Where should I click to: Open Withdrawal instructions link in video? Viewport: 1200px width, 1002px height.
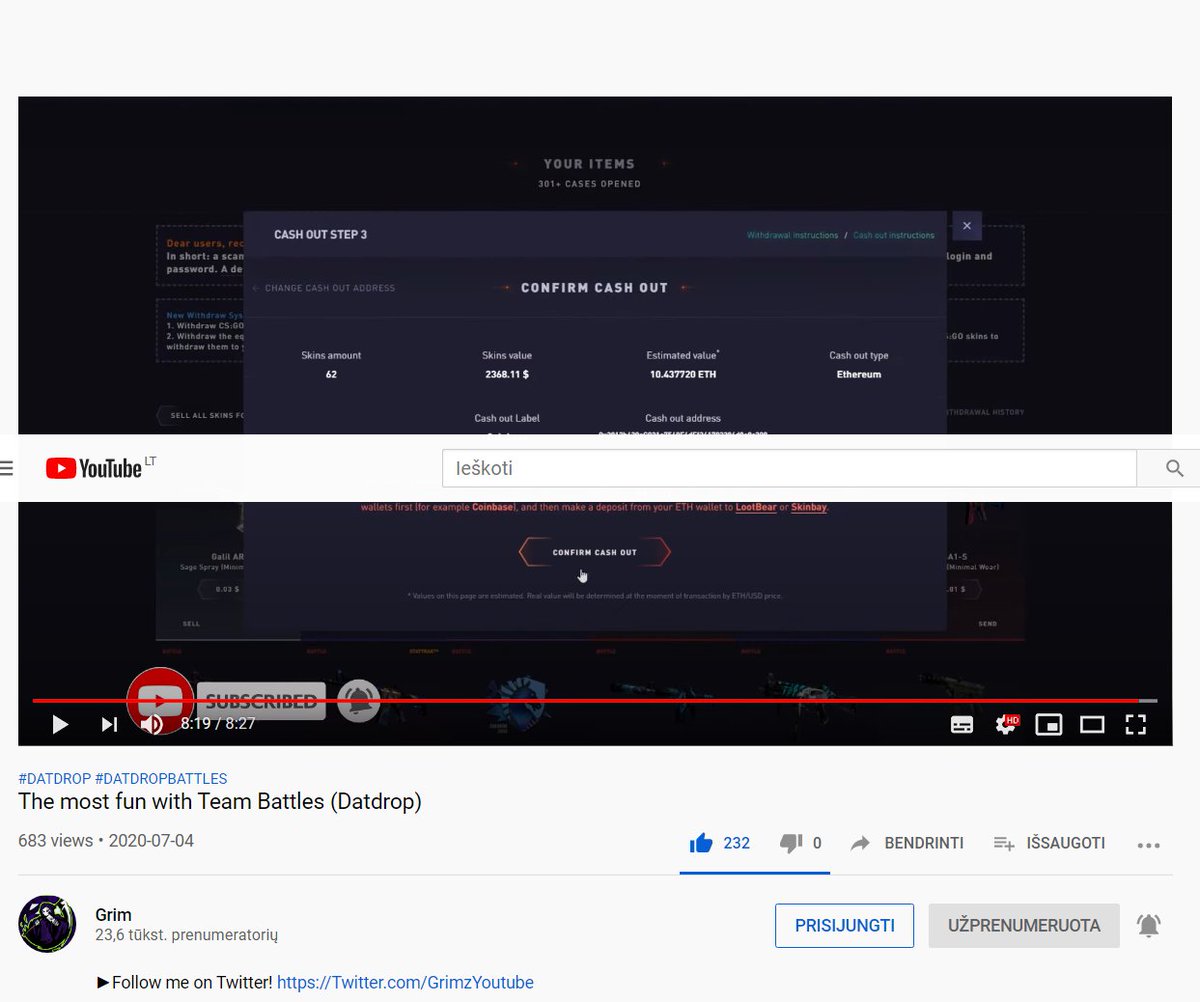tap(792, 235)
